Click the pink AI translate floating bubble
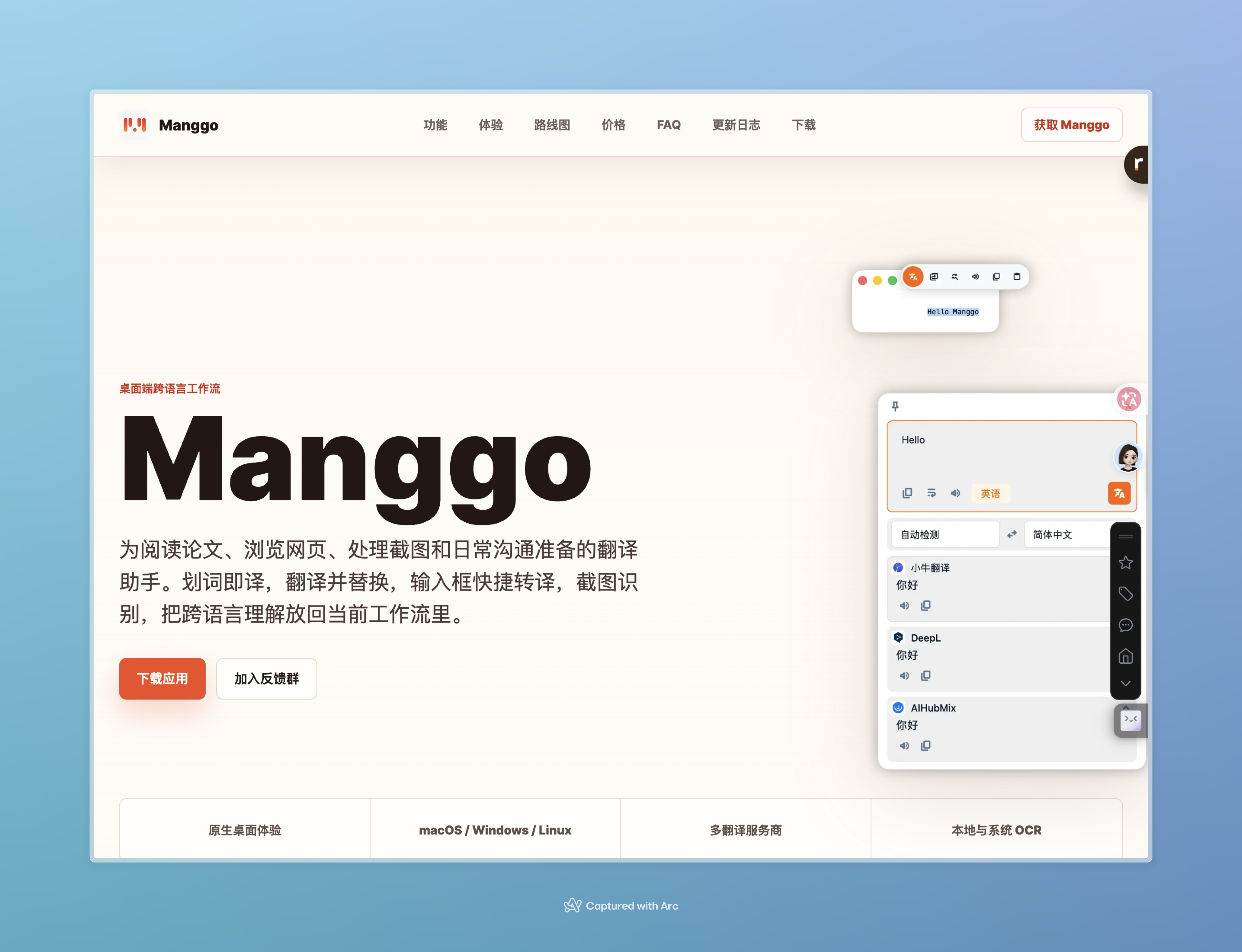The height and width of the screenshot is (952, 1242). click(x=1129, y=399)
